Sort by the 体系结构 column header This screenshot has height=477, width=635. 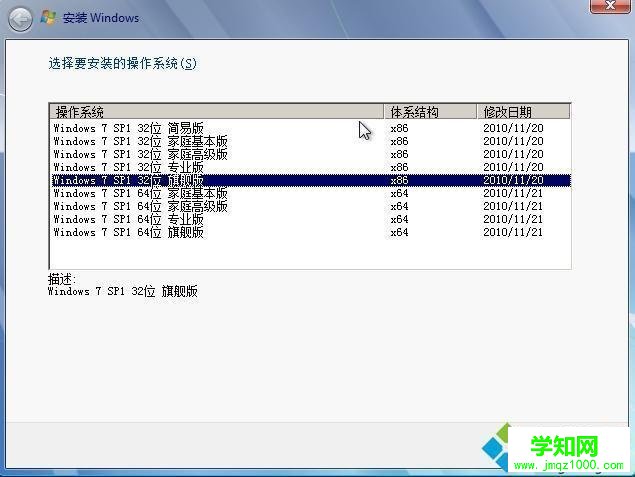click(x=430, y=111)
